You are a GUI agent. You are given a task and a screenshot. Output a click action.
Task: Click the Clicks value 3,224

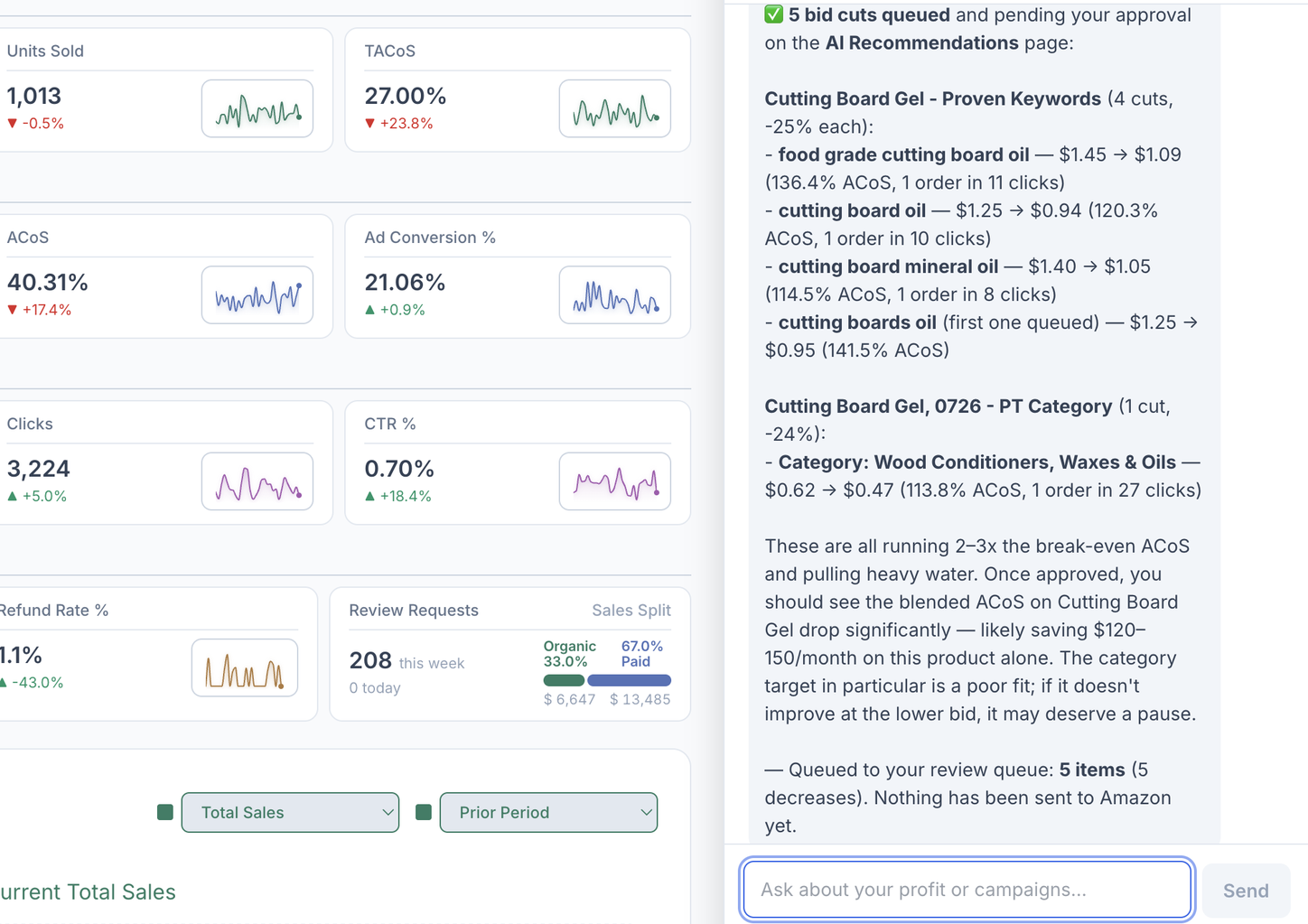click(x=39, y=469)
